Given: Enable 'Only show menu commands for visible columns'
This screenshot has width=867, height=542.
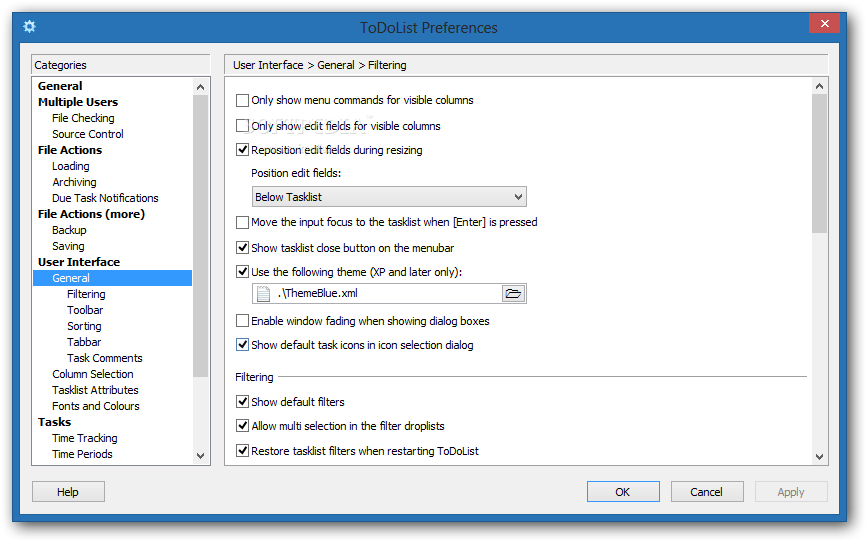Looking at the screenshot, I should pyautogui.click(x=242, y=100).
